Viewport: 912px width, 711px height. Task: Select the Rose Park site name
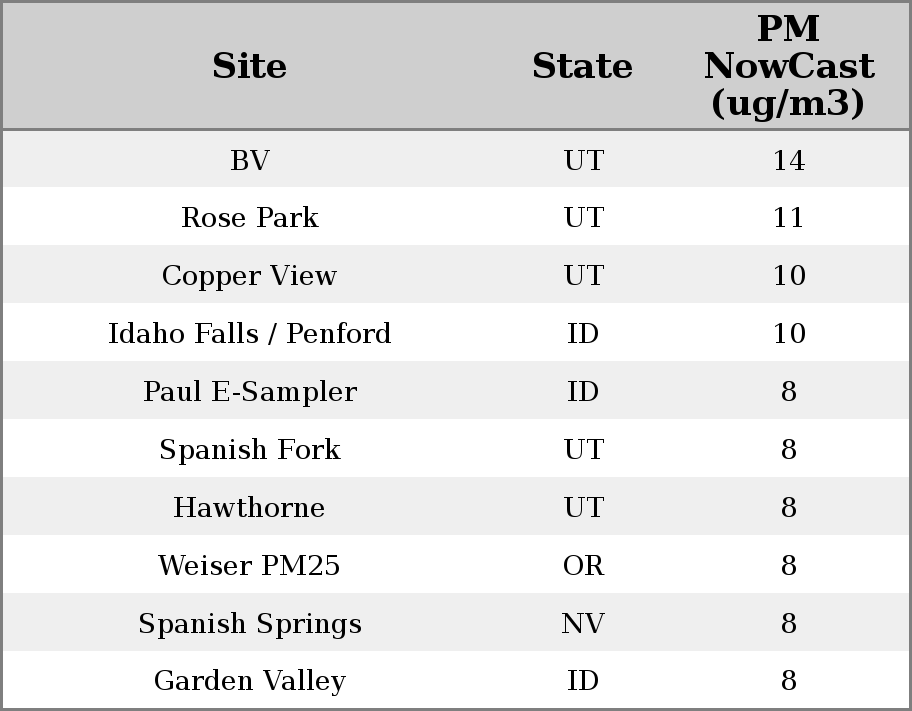click(249, 218)
